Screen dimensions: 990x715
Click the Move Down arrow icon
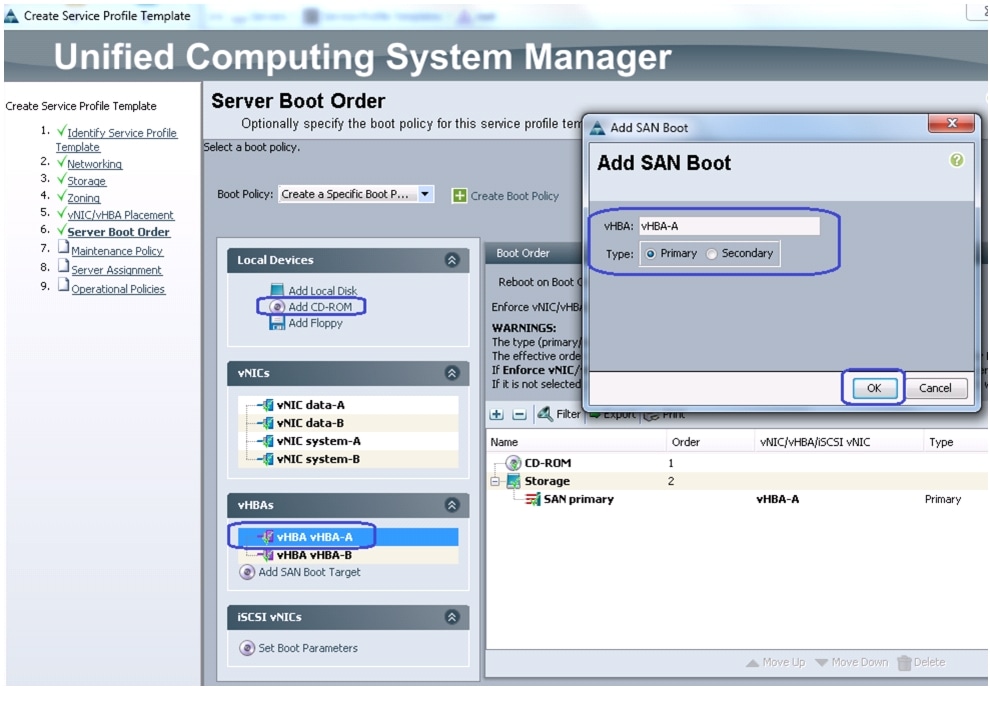point(821,663)
